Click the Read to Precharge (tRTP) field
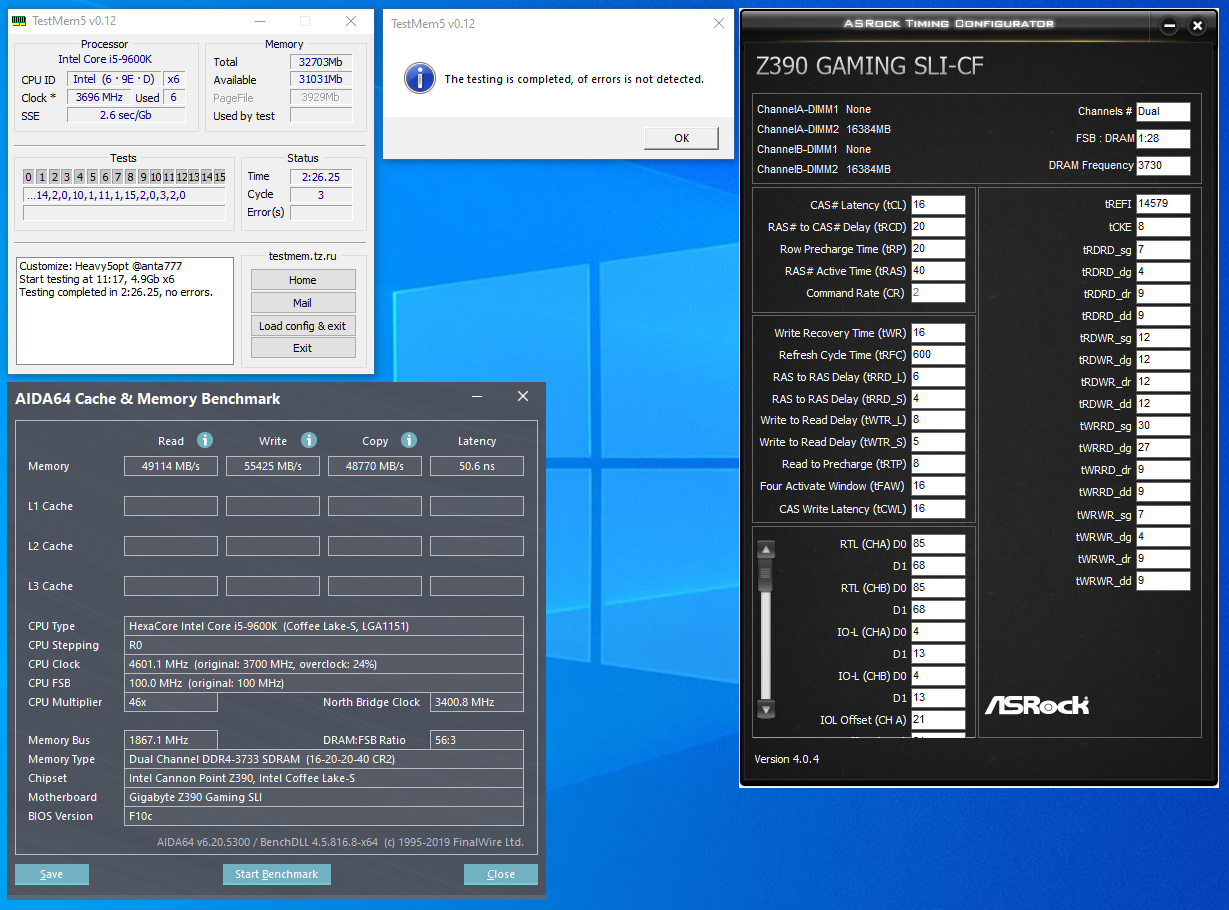 pyautogui.click(x=938, y=464)
